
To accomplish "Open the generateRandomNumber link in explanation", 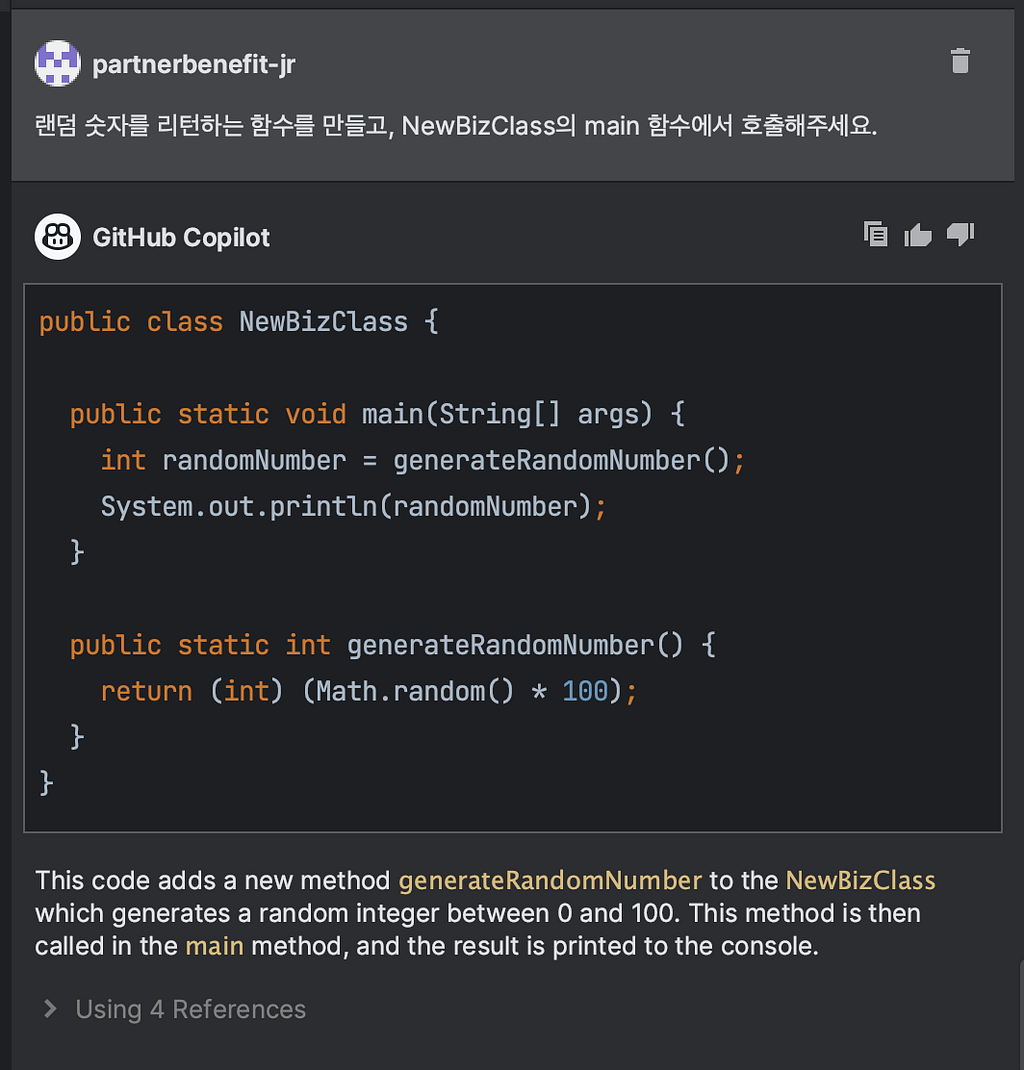I will (550, 880).
